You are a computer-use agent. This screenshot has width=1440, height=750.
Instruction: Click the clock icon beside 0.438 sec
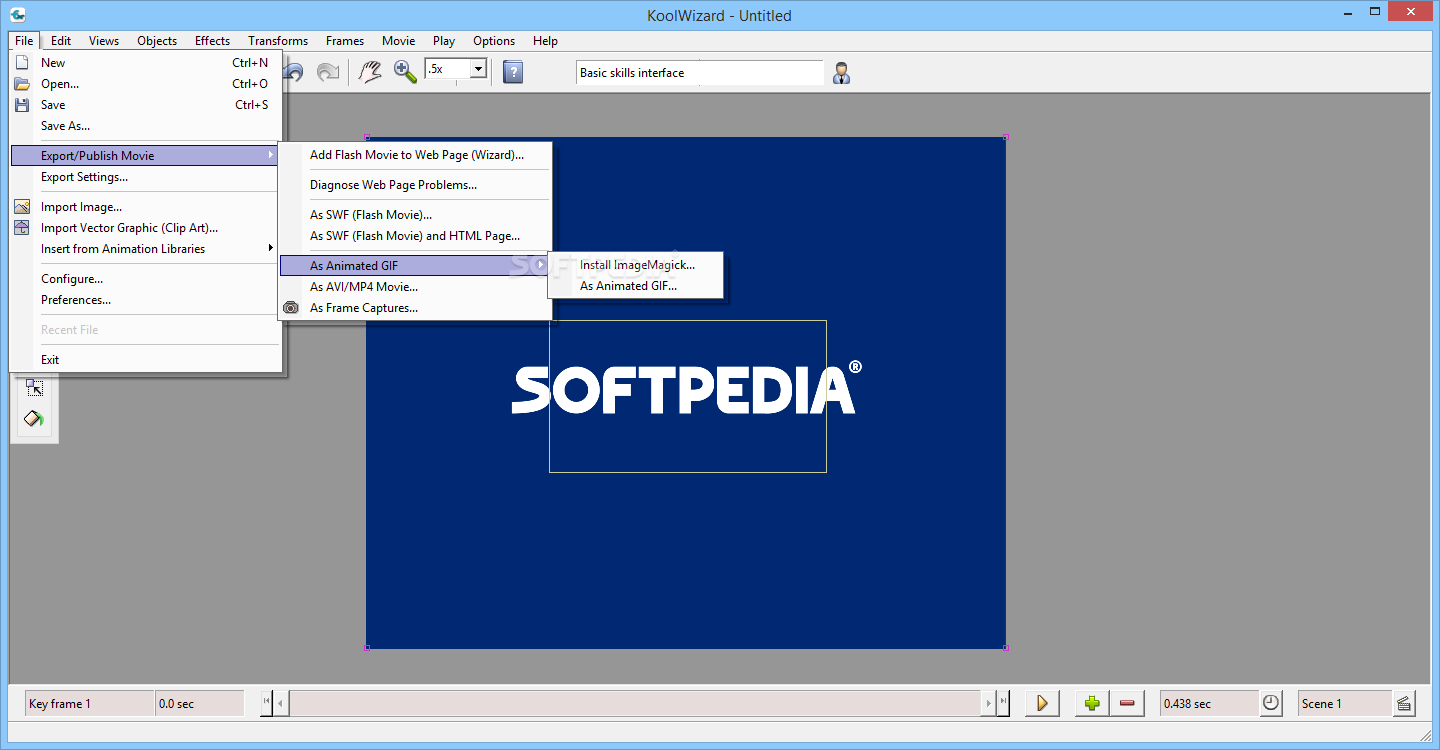pyautogui.click(x=1271, y=703)
